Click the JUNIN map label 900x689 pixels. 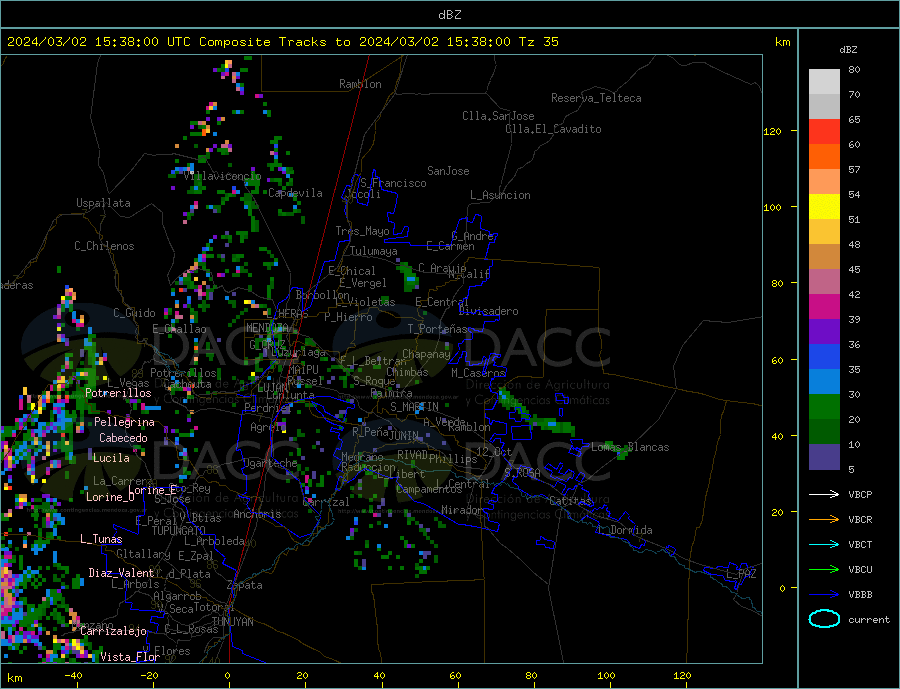404,436
